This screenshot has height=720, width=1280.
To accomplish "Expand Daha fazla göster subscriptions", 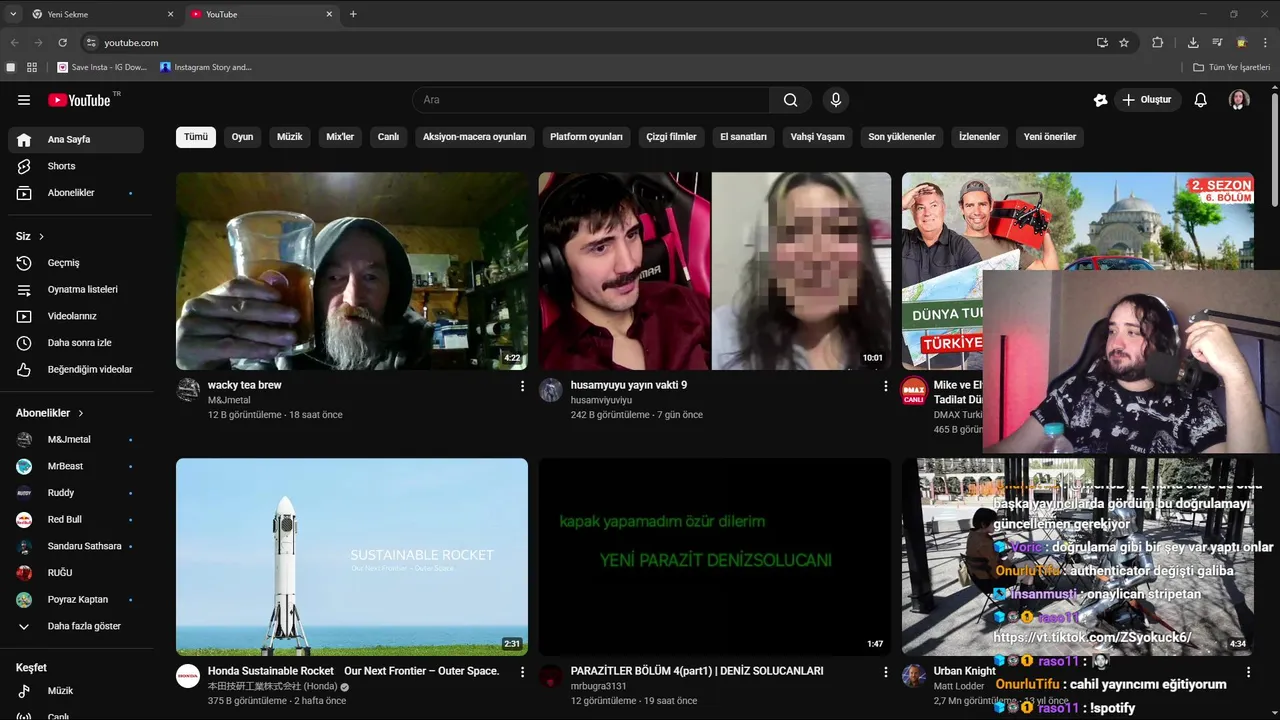I will tap(76, 626).
